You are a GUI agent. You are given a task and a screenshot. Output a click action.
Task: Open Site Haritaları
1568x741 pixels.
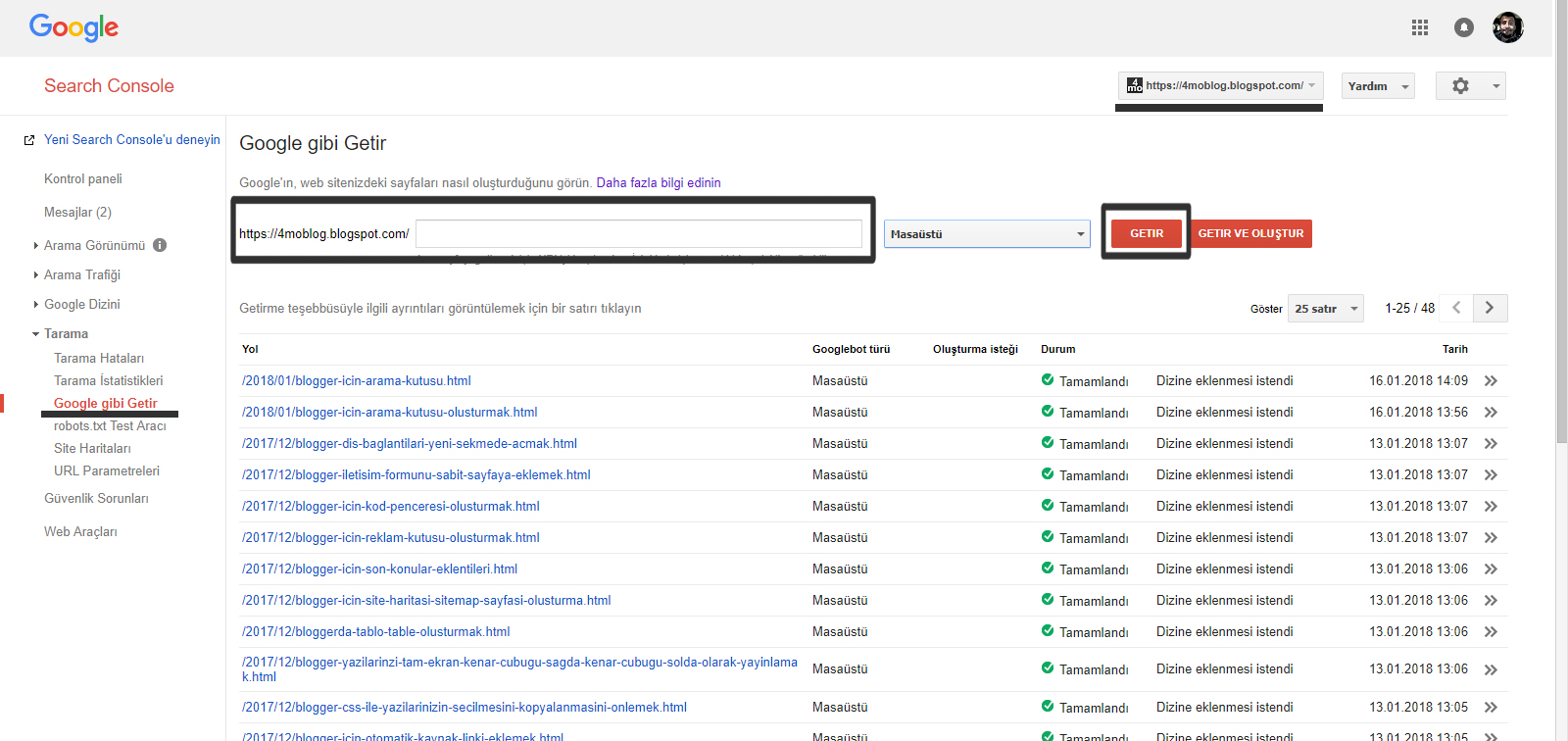click(x=92, y=448)
